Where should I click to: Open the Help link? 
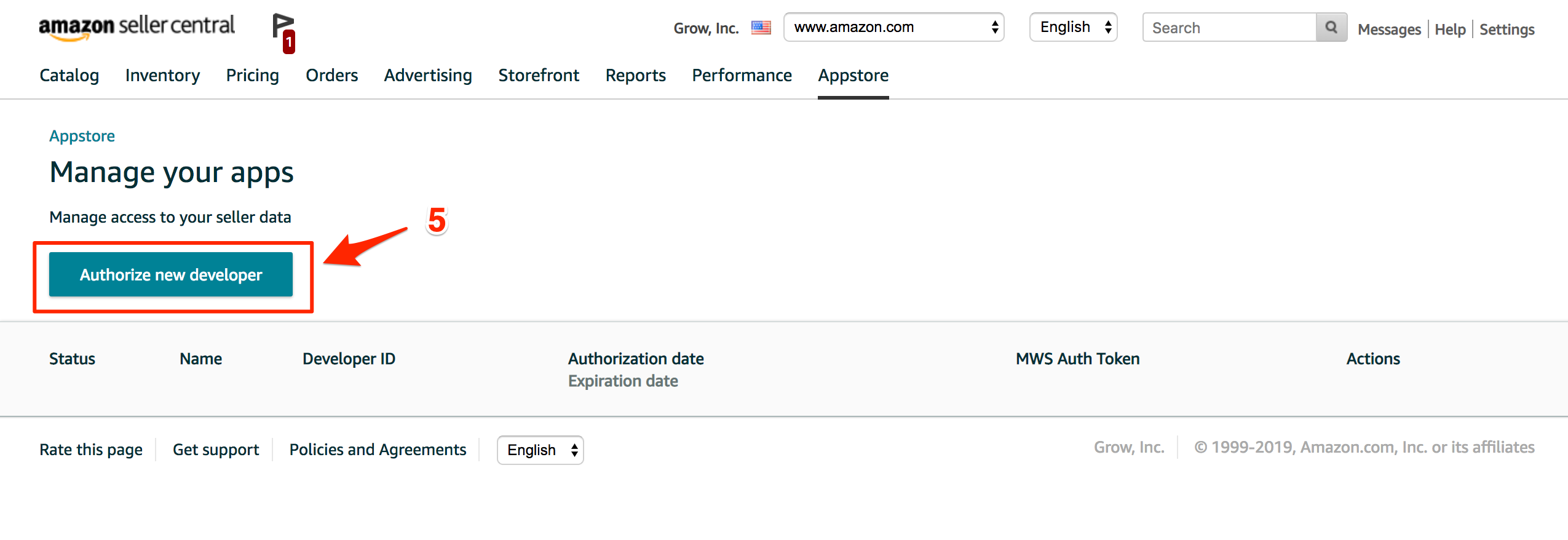click(x=1451, y=30)
